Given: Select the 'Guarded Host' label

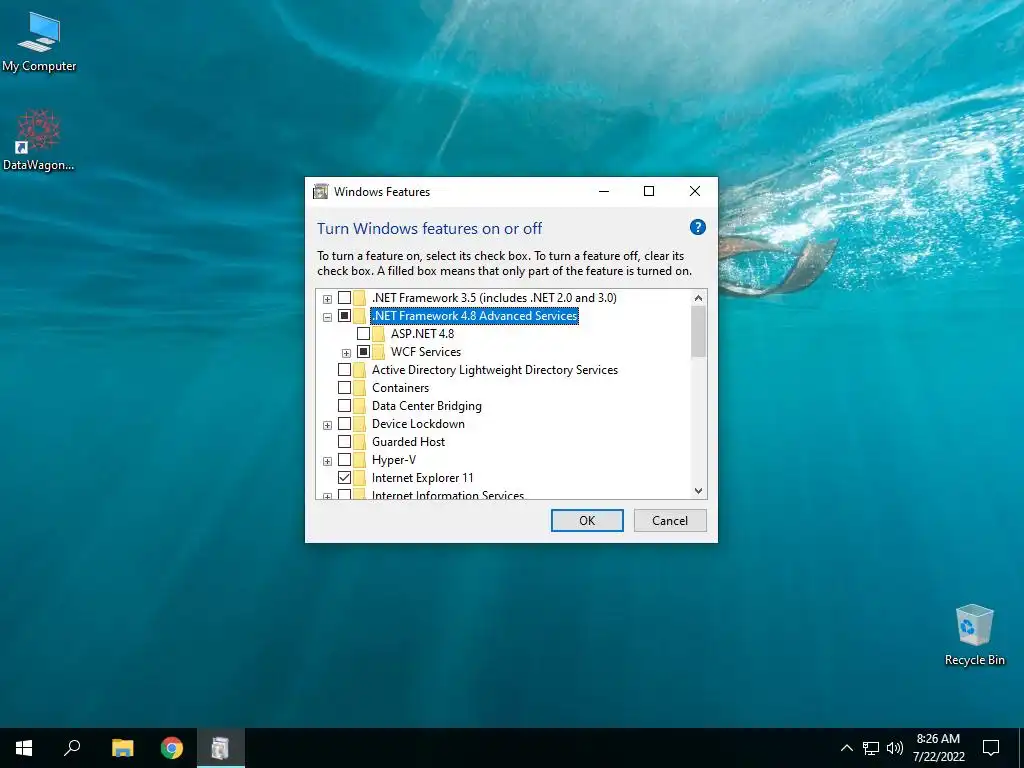Looking at the screenshot, I should pos(409,442).
